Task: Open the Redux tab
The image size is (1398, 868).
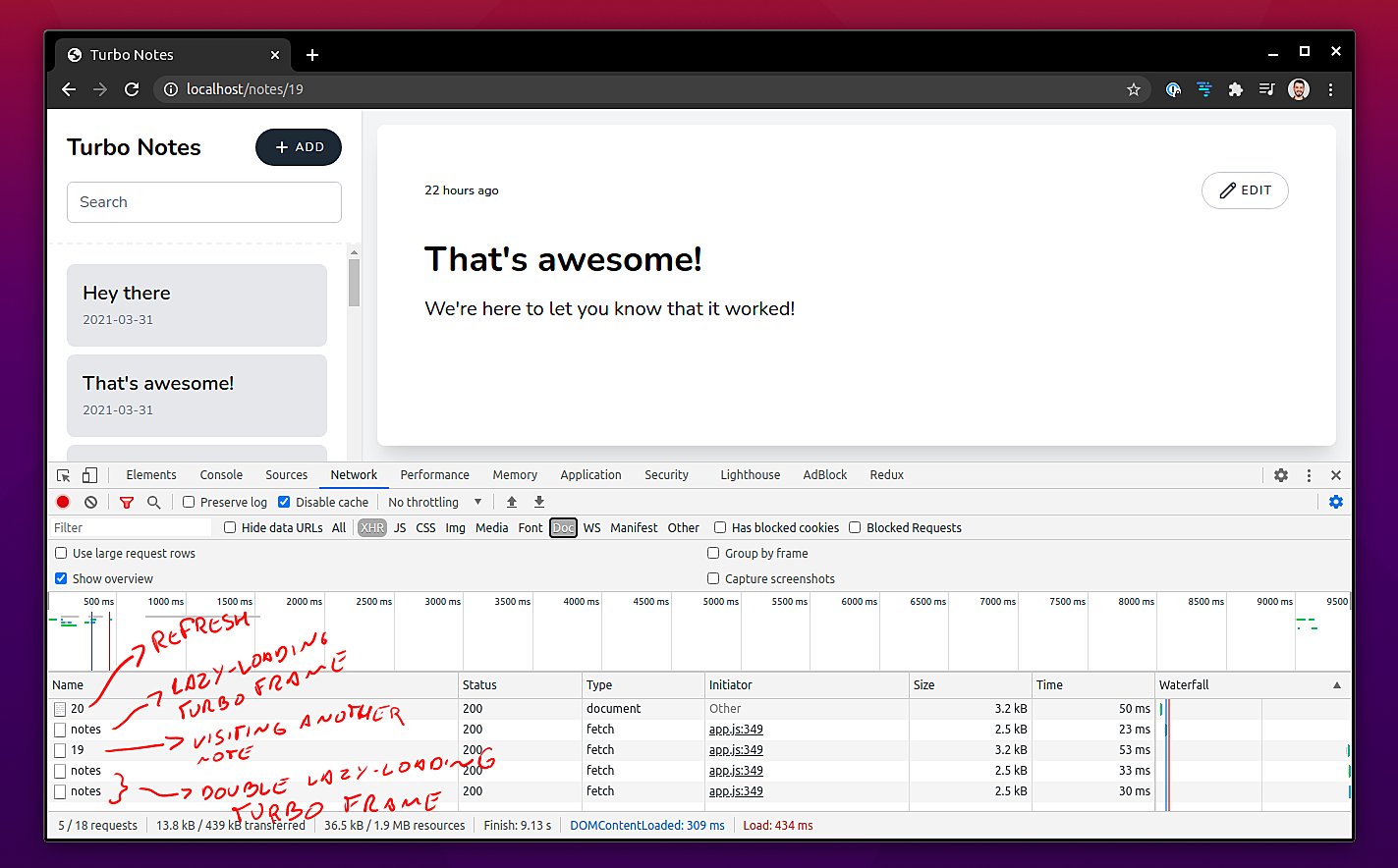Action: tap(887, 475)
